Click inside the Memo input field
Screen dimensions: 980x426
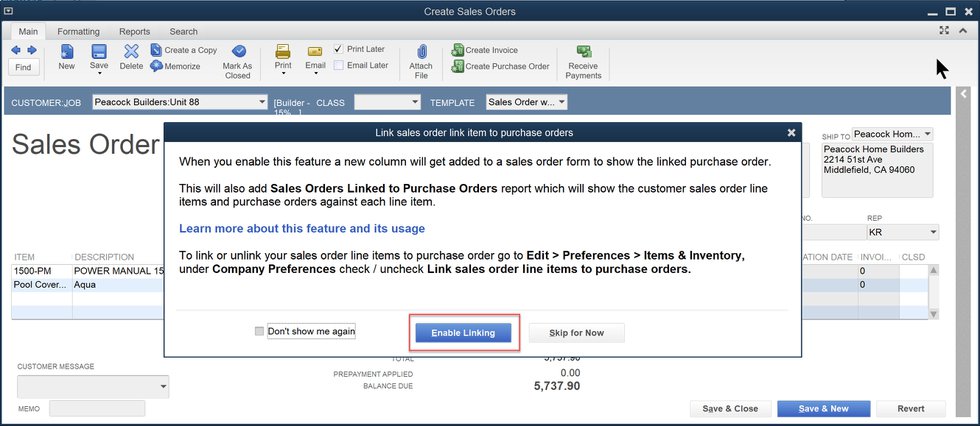click(x=97, y=408)
